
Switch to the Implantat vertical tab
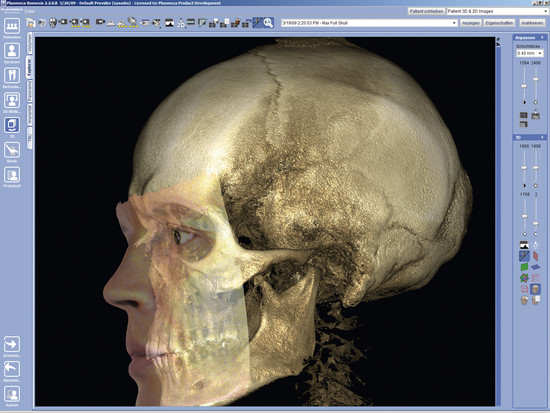click(x=30, y=115)
